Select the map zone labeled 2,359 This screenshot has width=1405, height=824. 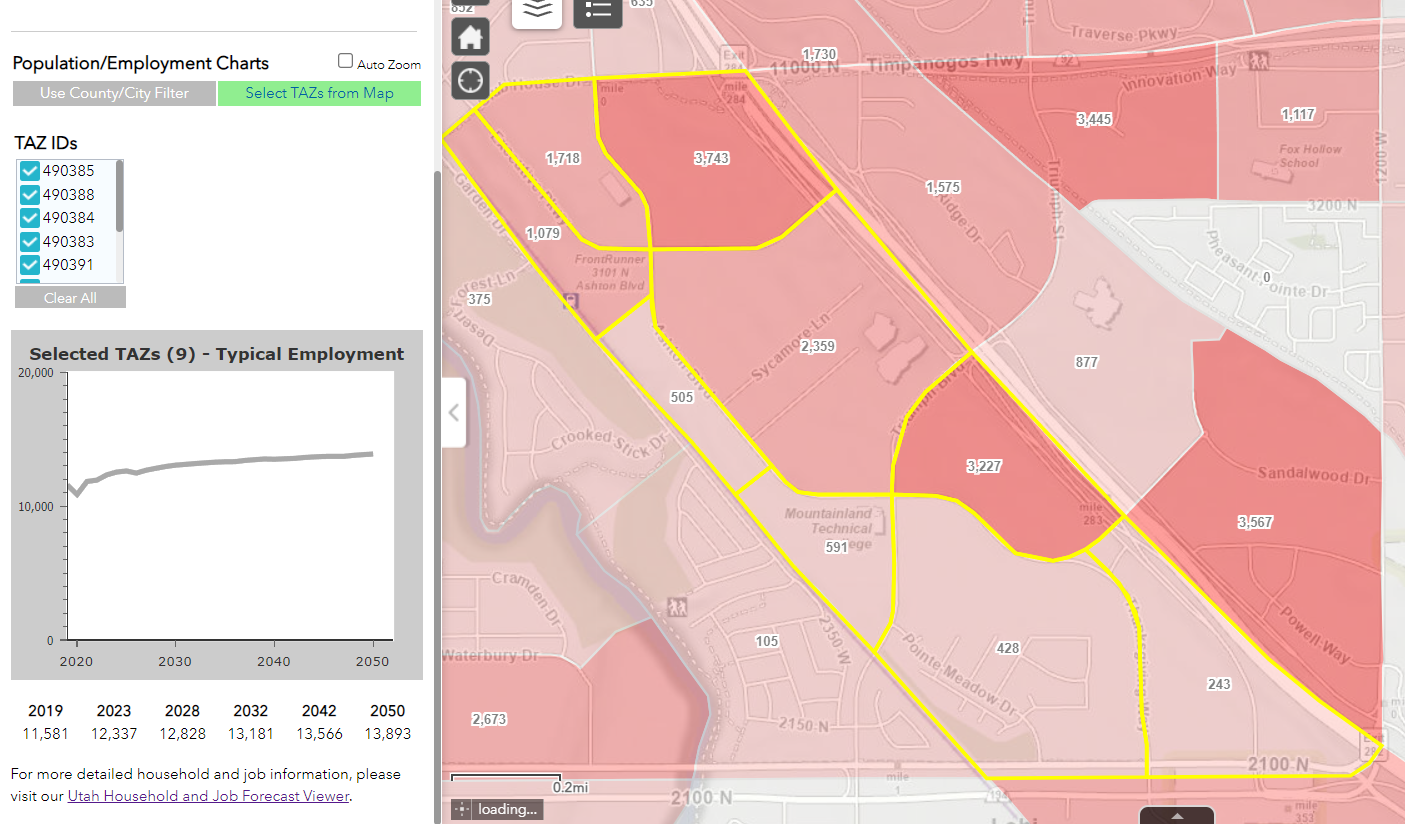[817, 346]
